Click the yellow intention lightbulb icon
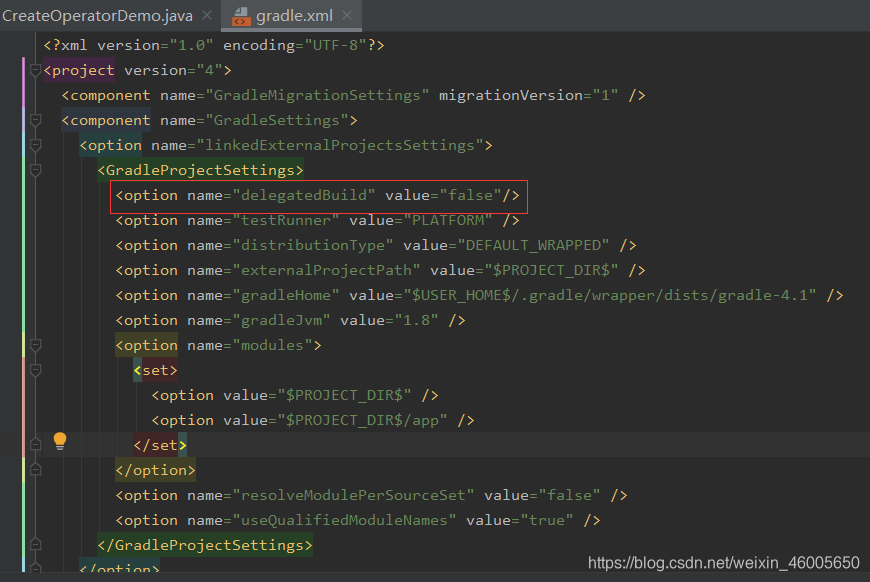The width and height of the screenshot is (870, 582). [x=59, y=440]
